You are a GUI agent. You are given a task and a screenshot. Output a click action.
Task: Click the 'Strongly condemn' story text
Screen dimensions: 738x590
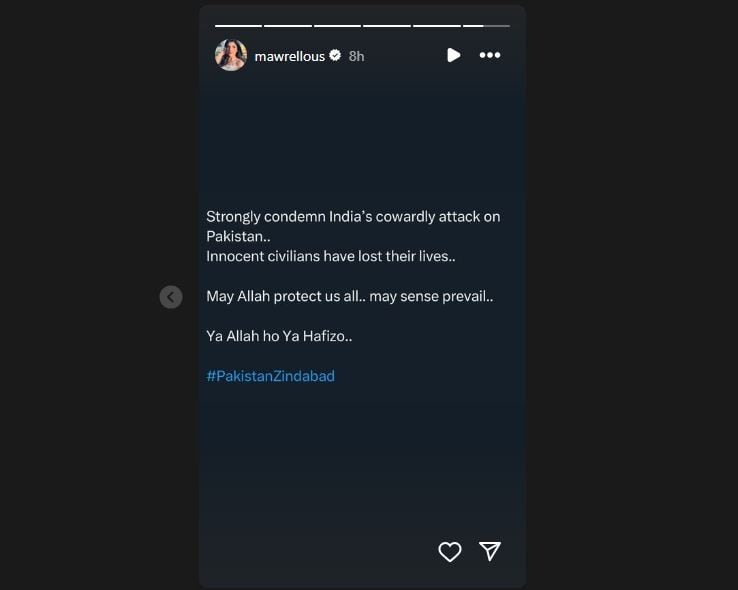353,226
